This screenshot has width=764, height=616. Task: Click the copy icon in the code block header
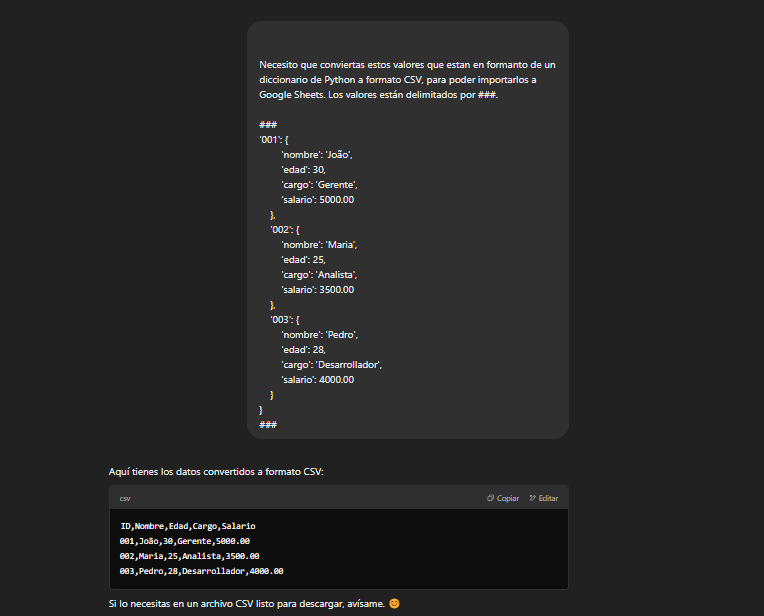coord(491,498)
